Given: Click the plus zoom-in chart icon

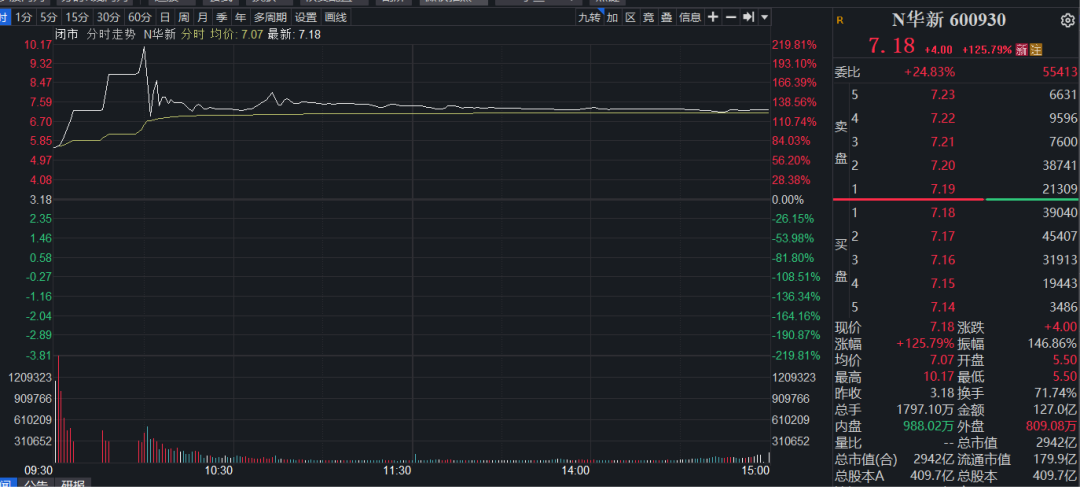Looking at the screenshot, I should point(712,17).
